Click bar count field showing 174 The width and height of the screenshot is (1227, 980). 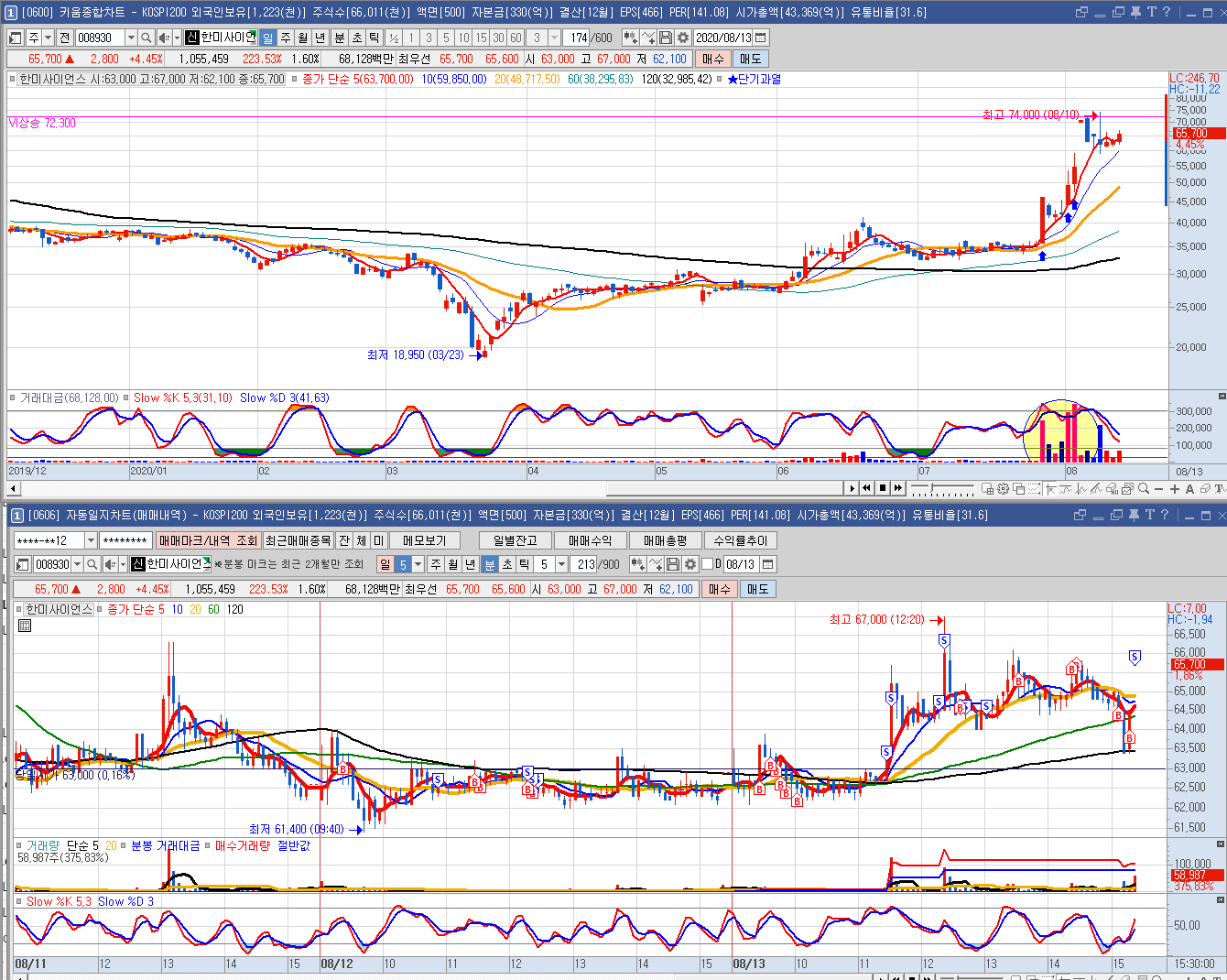coord(577,38)
